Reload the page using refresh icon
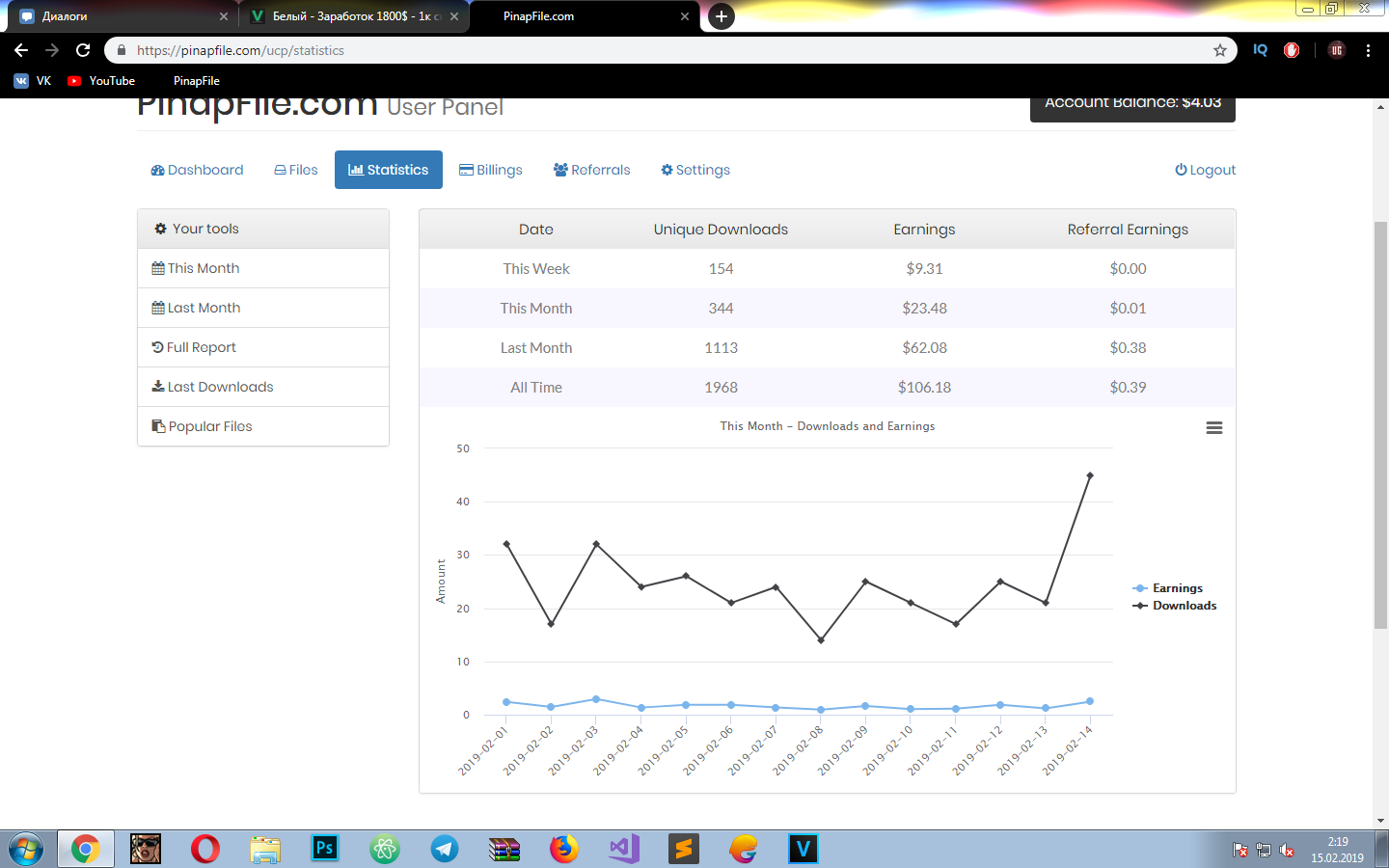1389x868 pixels. click(83, 50)
